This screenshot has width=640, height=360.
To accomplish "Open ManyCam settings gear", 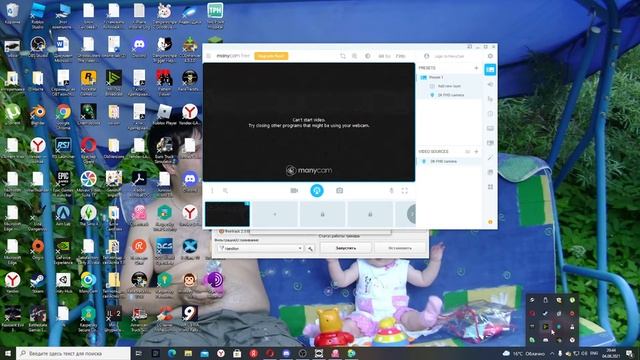I will pos(490,56).
